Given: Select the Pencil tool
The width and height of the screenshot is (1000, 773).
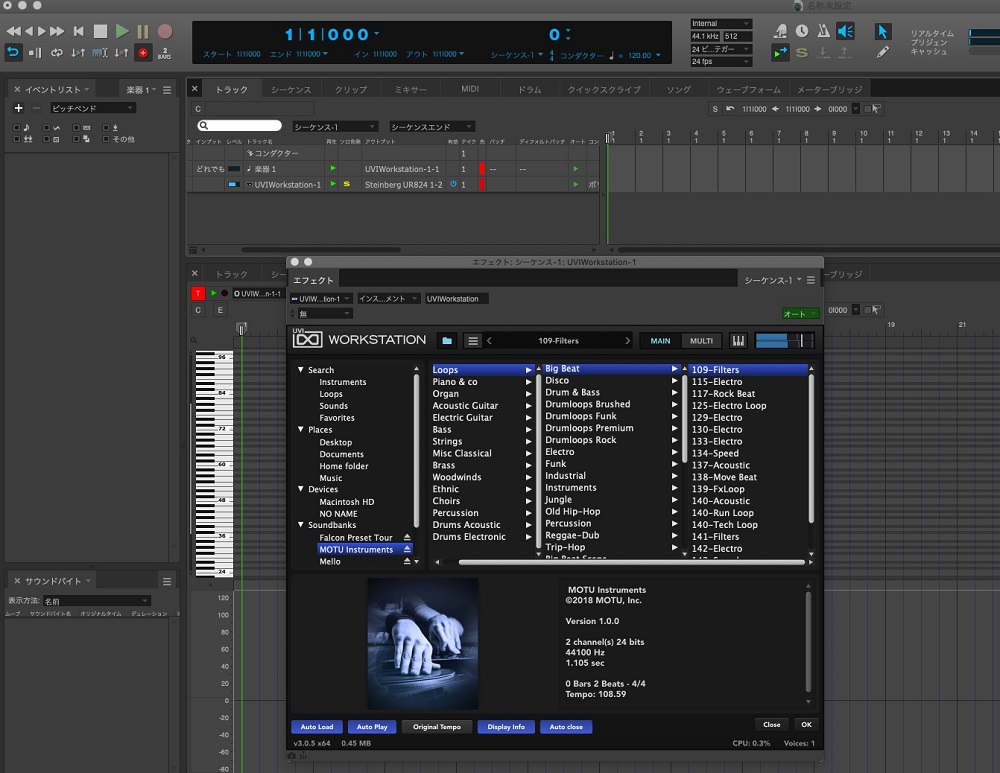Looking at the screenshot, I should coord(883,52).
